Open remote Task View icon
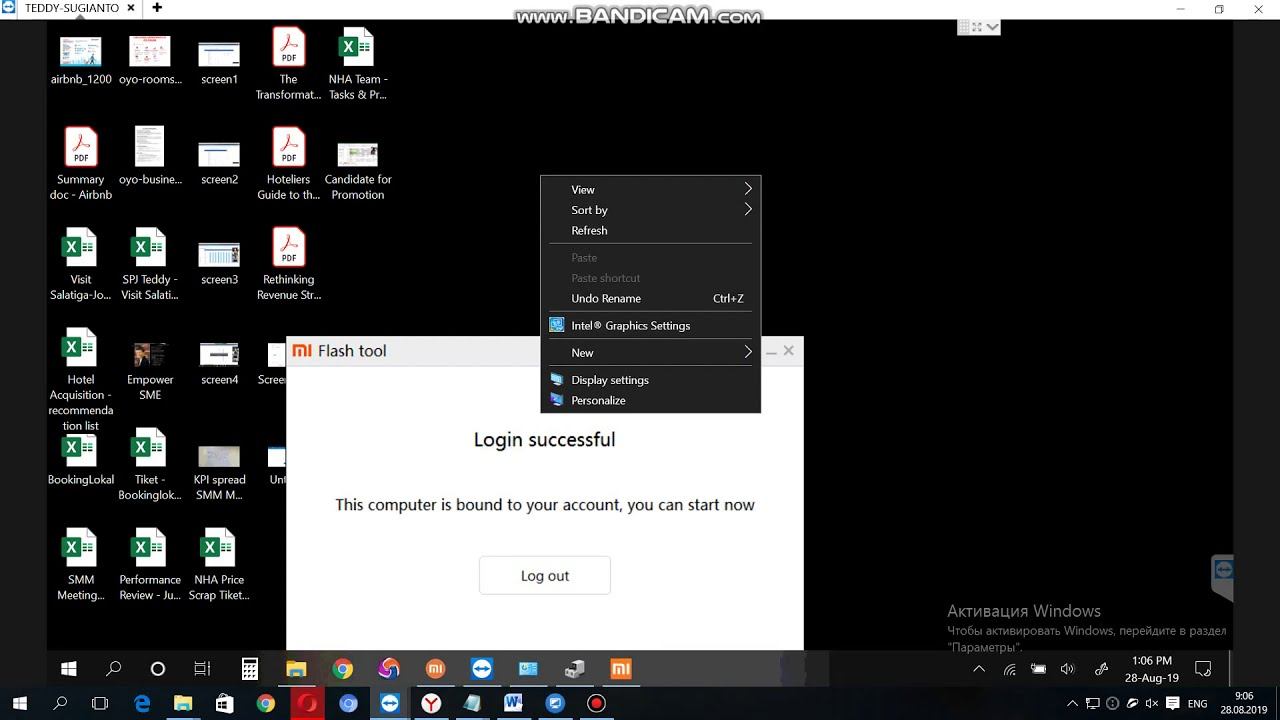Viewport: 1280px width, 720px height. coord(202,669)
